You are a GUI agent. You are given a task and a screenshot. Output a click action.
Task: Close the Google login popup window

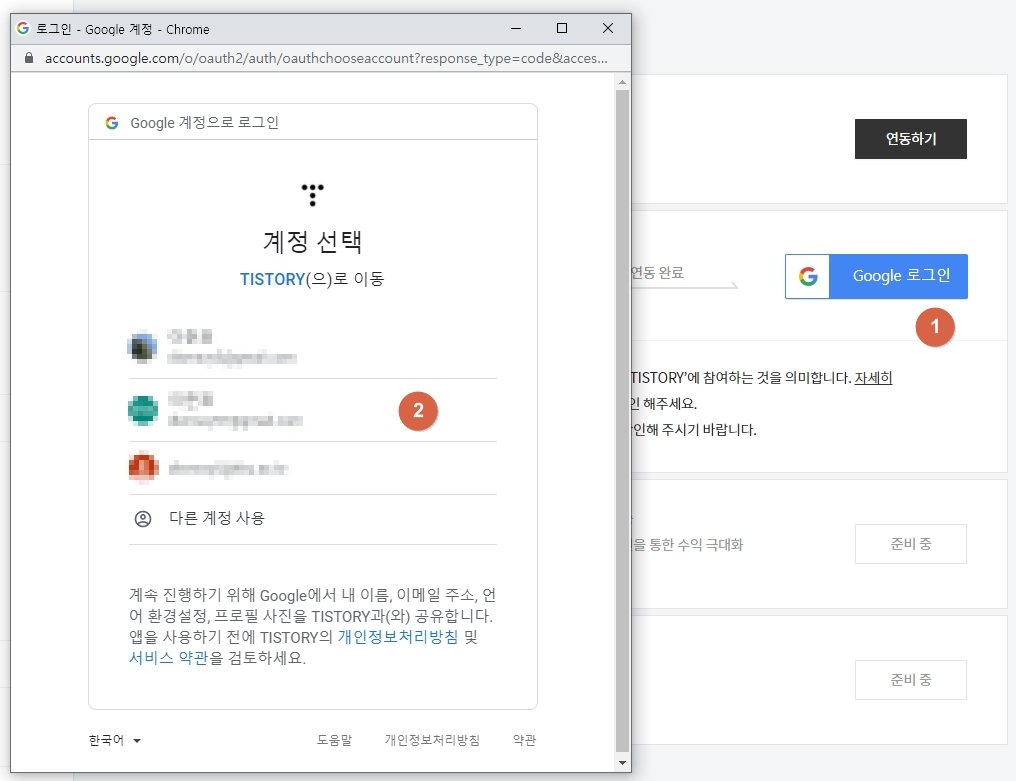click(x=608, y=29)
